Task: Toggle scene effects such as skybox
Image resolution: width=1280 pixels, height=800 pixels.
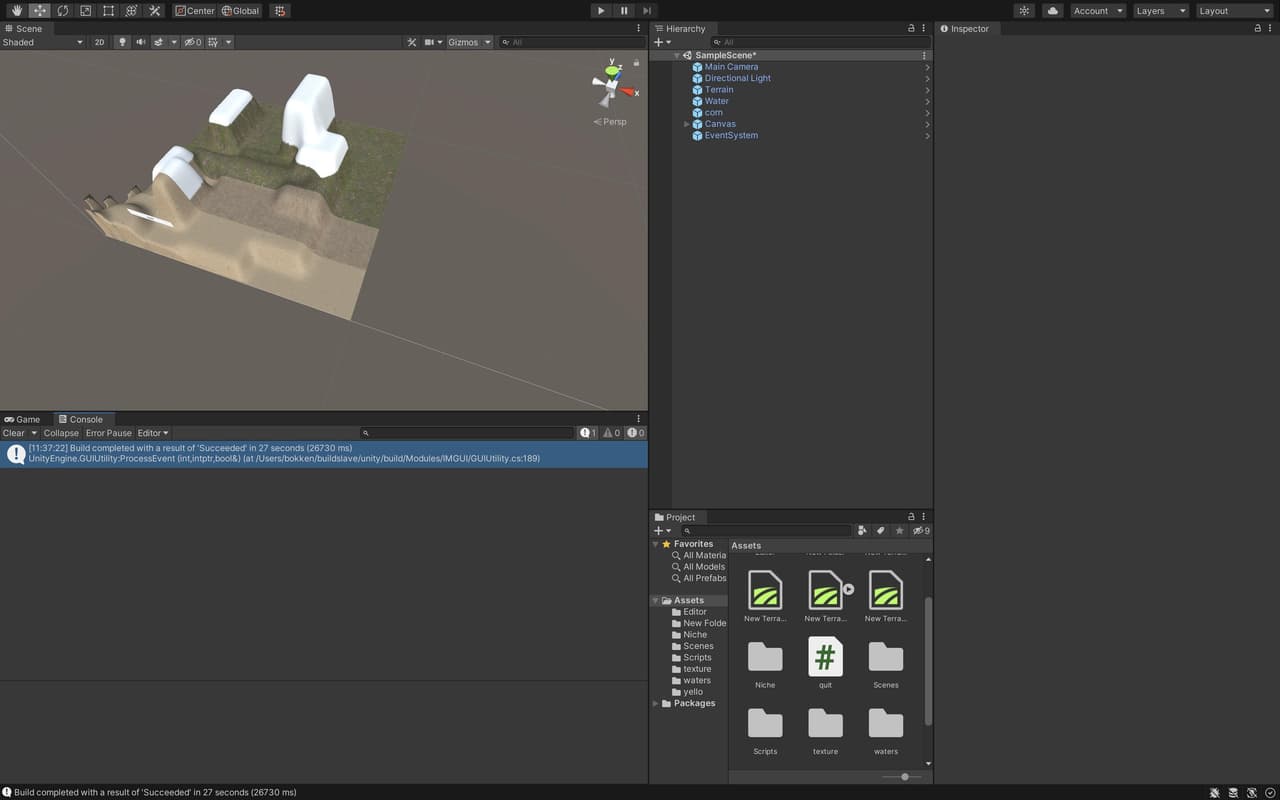Action: click(x=158, y=42)
